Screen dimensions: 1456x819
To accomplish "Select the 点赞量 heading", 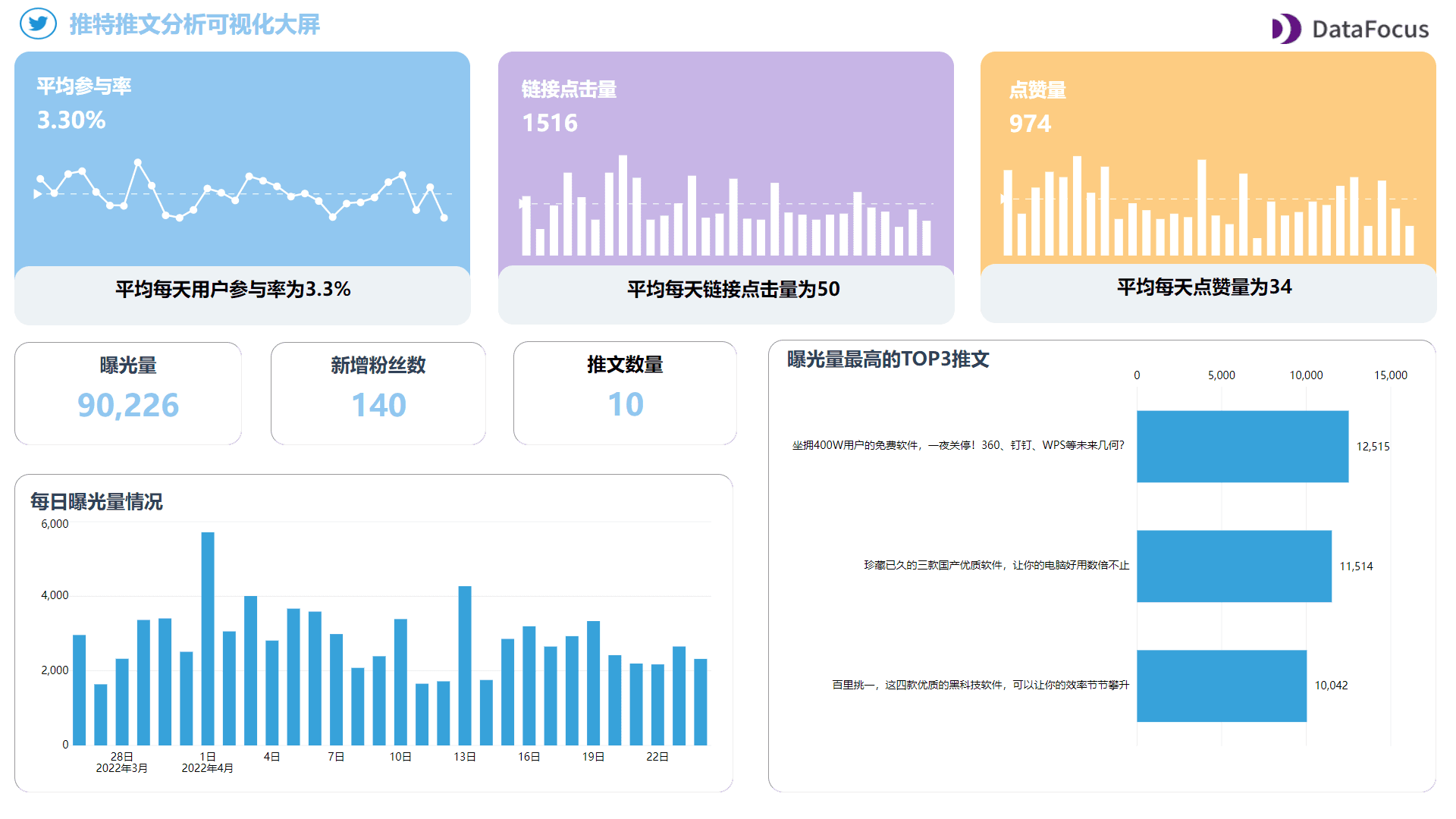I will click(x=1037, y=90).
